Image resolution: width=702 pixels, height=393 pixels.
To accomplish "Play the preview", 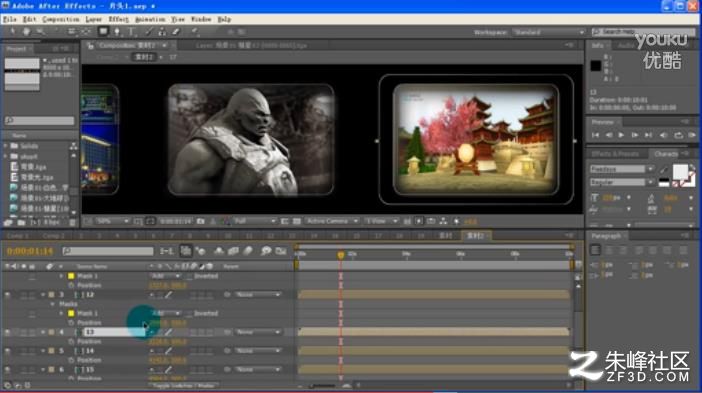I will (621, 135).
